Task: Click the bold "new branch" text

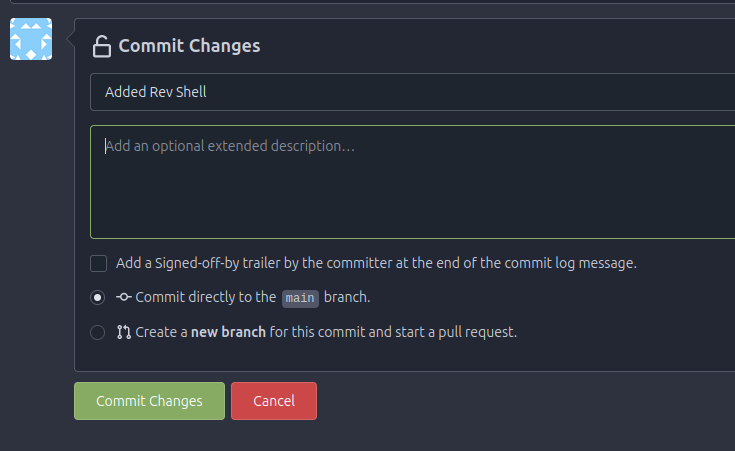Action: click(229, 332)
